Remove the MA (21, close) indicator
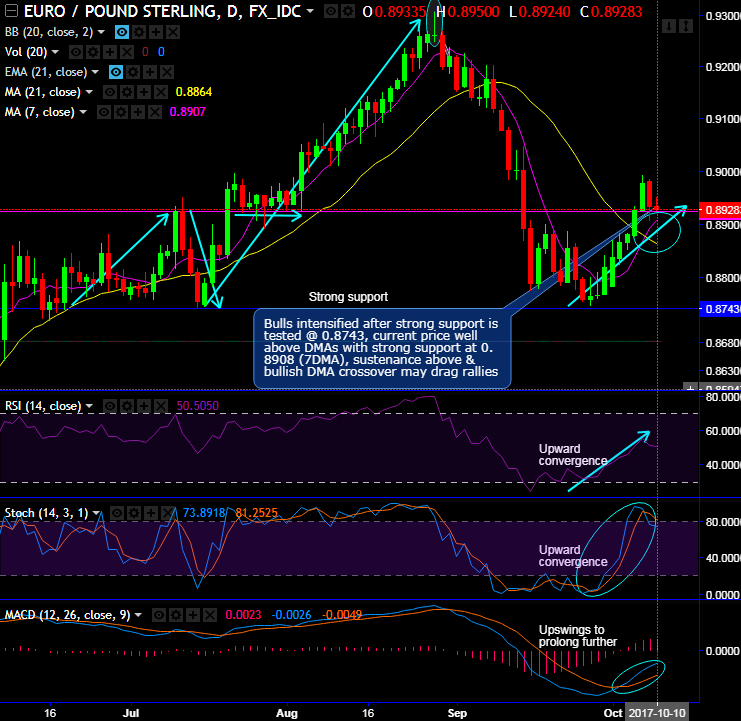 click(x=161, y=92)
